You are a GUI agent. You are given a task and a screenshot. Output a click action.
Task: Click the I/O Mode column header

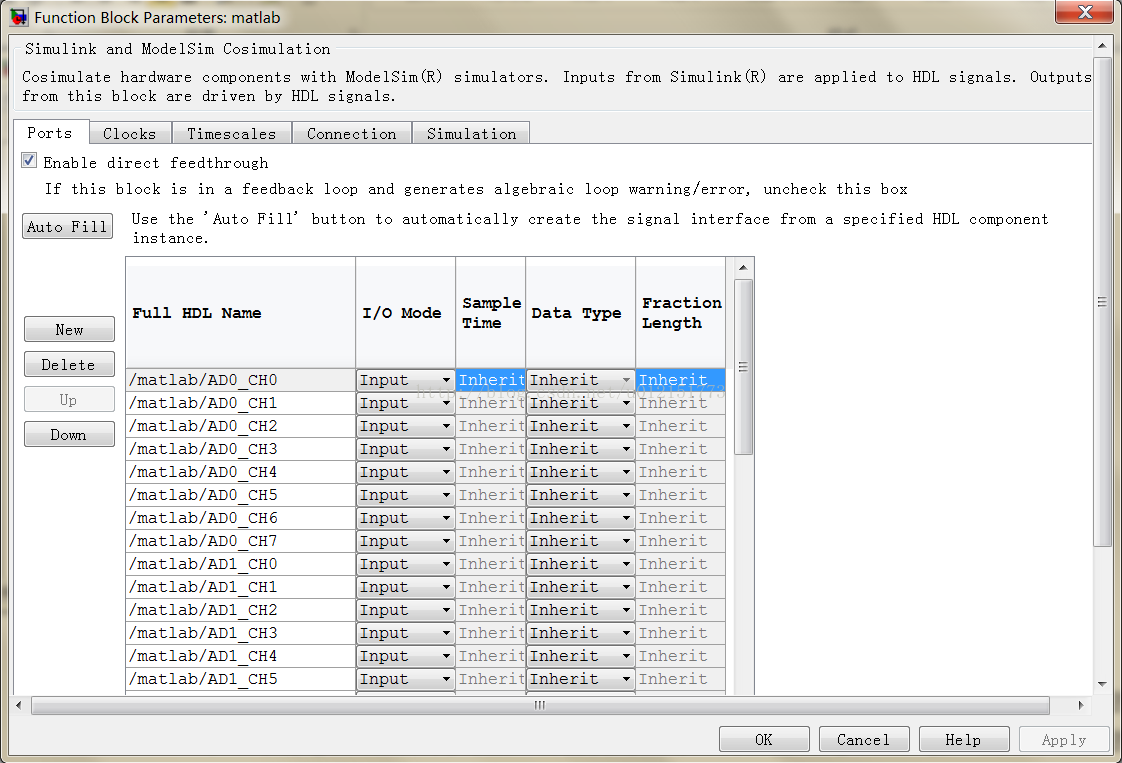pos(405,313)
